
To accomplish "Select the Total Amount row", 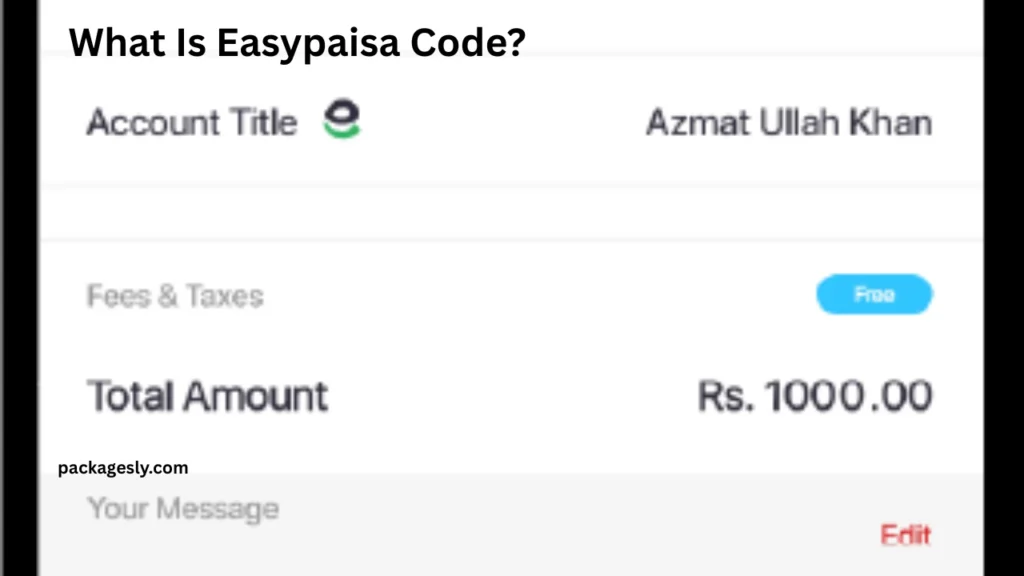I will pyautogui.click(x=207, y=395).
